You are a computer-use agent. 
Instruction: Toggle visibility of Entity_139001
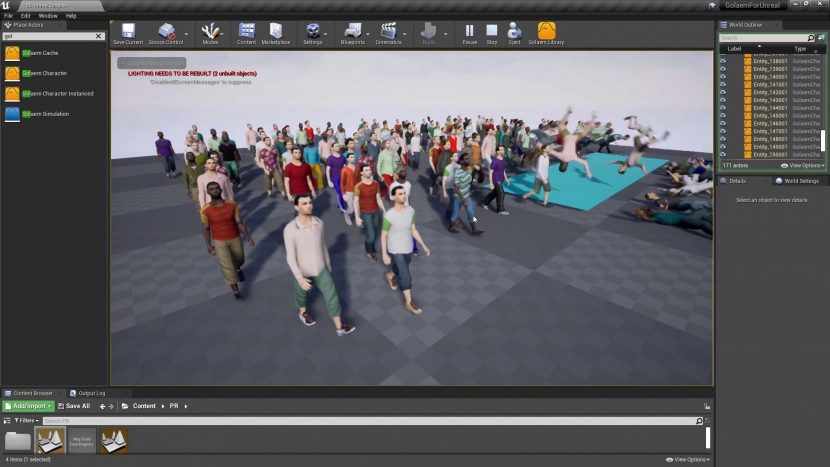point(723,69)
